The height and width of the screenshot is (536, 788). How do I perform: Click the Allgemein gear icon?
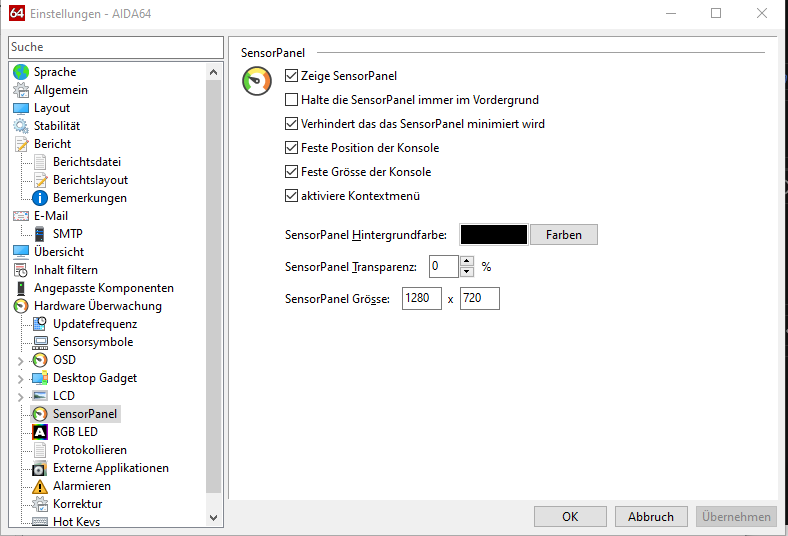tap(21, 90)
